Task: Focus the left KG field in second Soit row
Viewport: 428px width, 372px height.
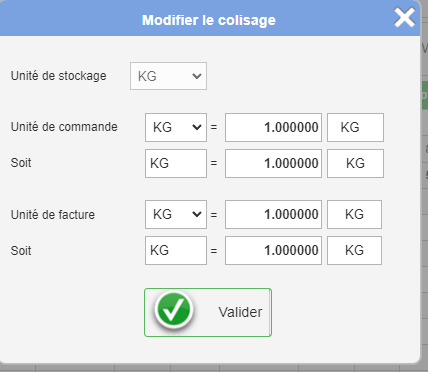Action: (176, 251)
